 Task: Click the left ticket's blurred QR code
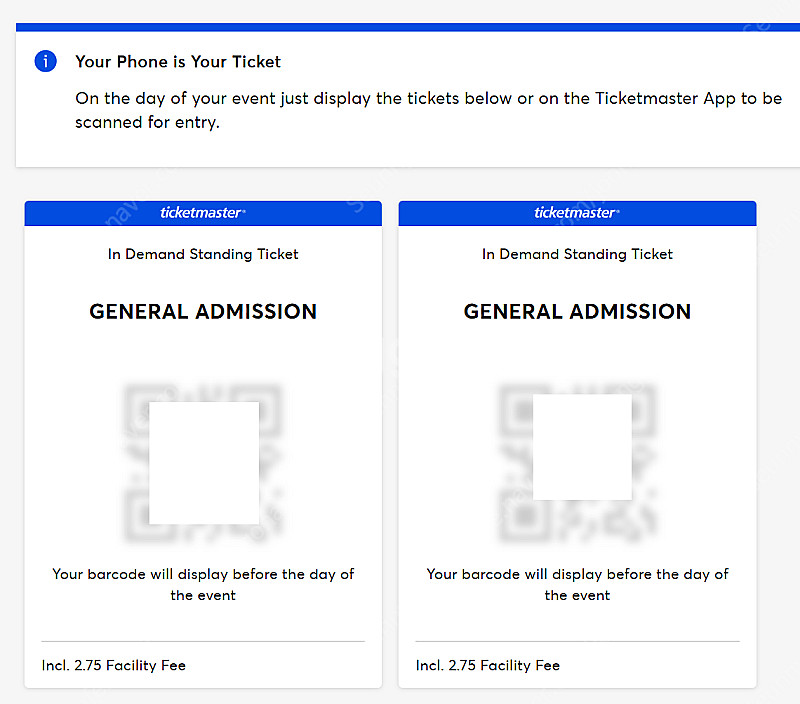(203, 463)
